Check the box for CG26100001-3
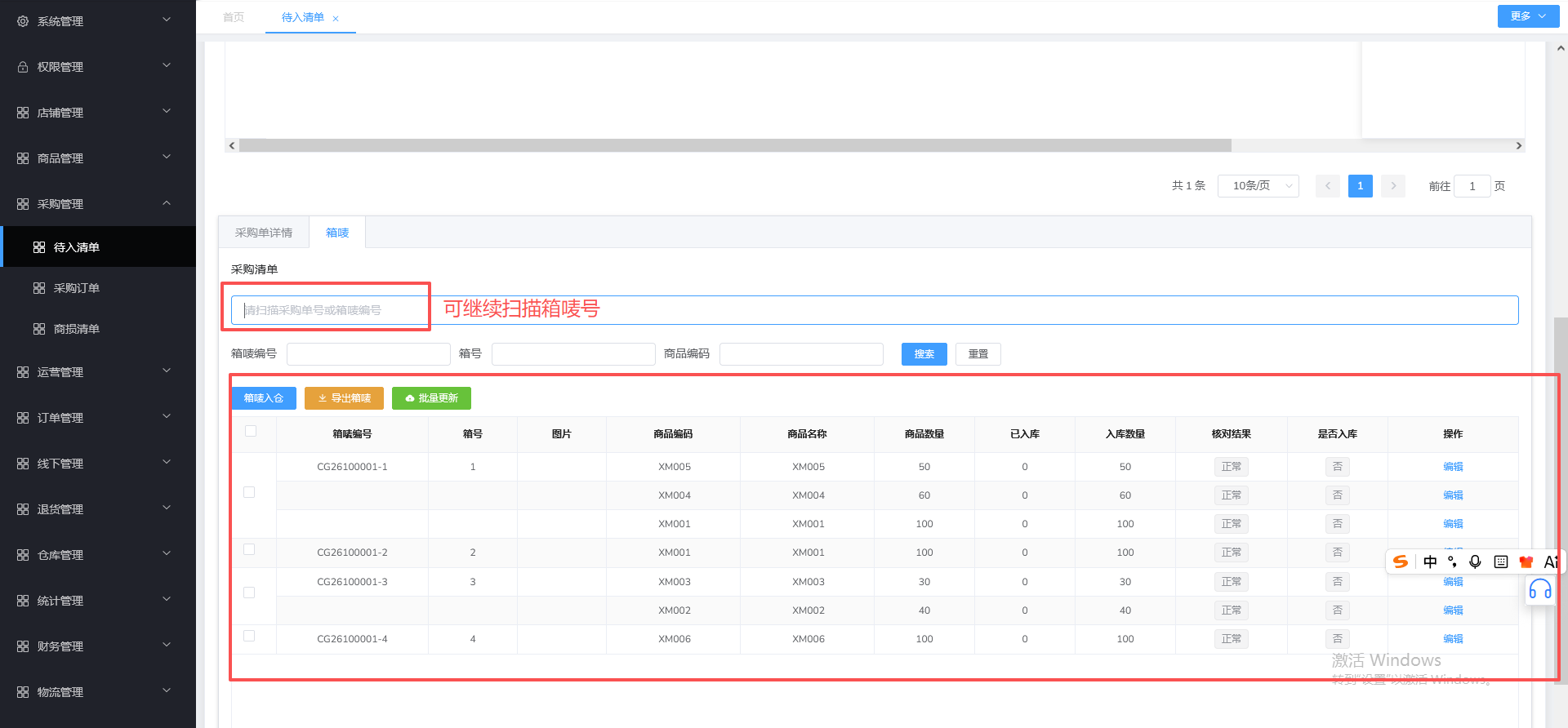This screenshot has height=728, width=1568. (249, 593)
